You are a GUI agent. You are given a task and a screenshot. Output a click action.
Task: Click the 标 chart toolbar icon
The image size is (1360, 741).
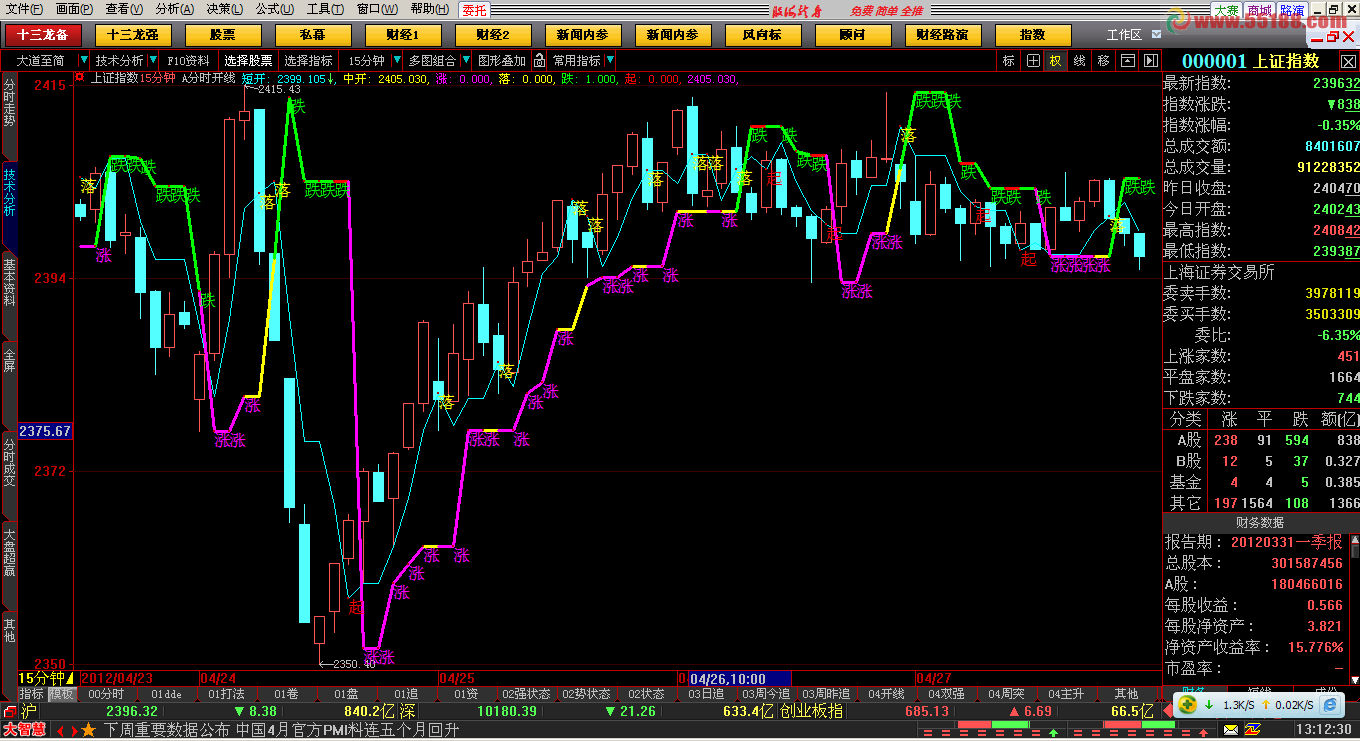click(1008, 60)
